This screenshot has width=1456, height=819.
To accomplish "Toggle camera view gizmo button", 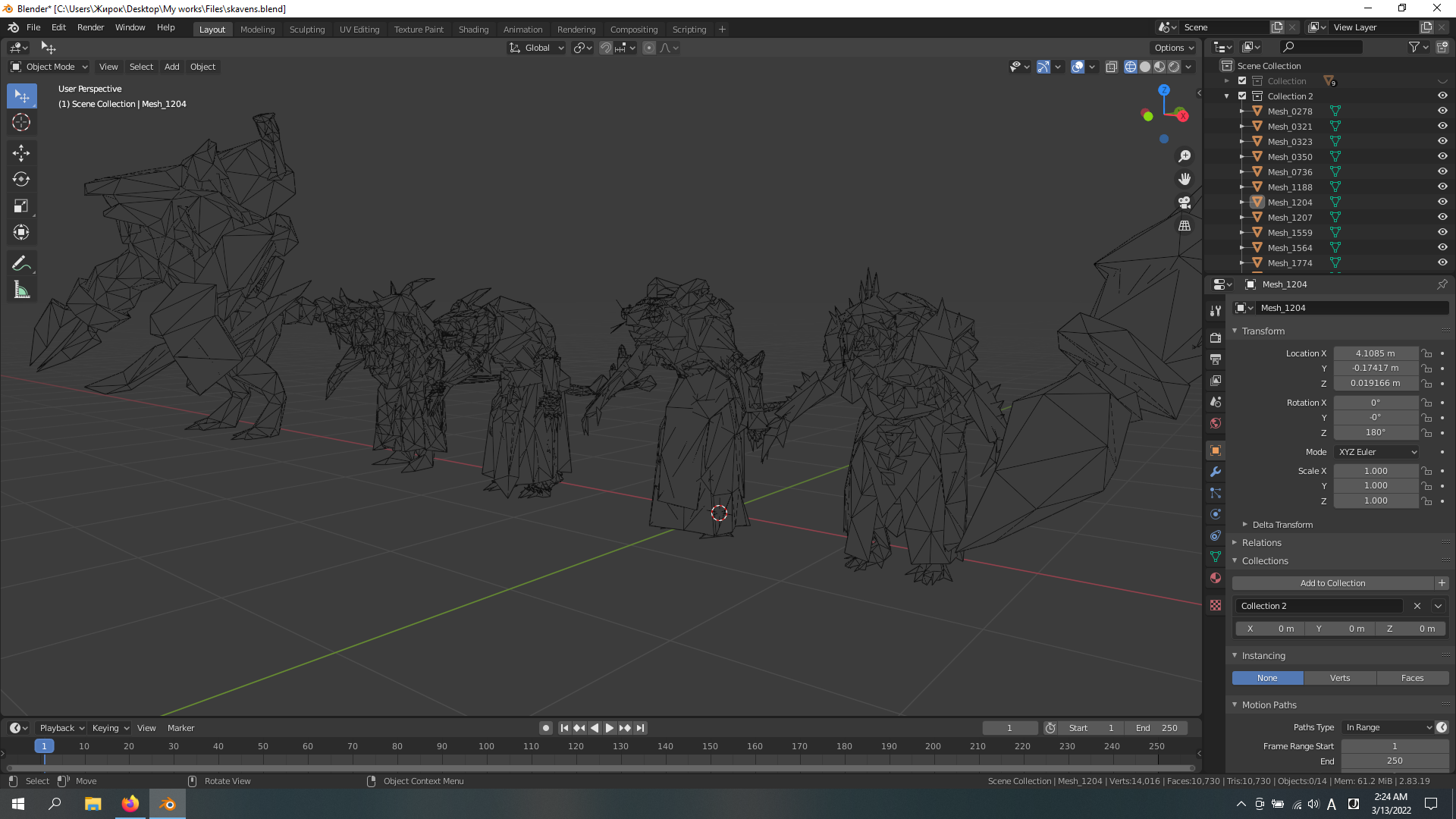I will (1184, 202).
